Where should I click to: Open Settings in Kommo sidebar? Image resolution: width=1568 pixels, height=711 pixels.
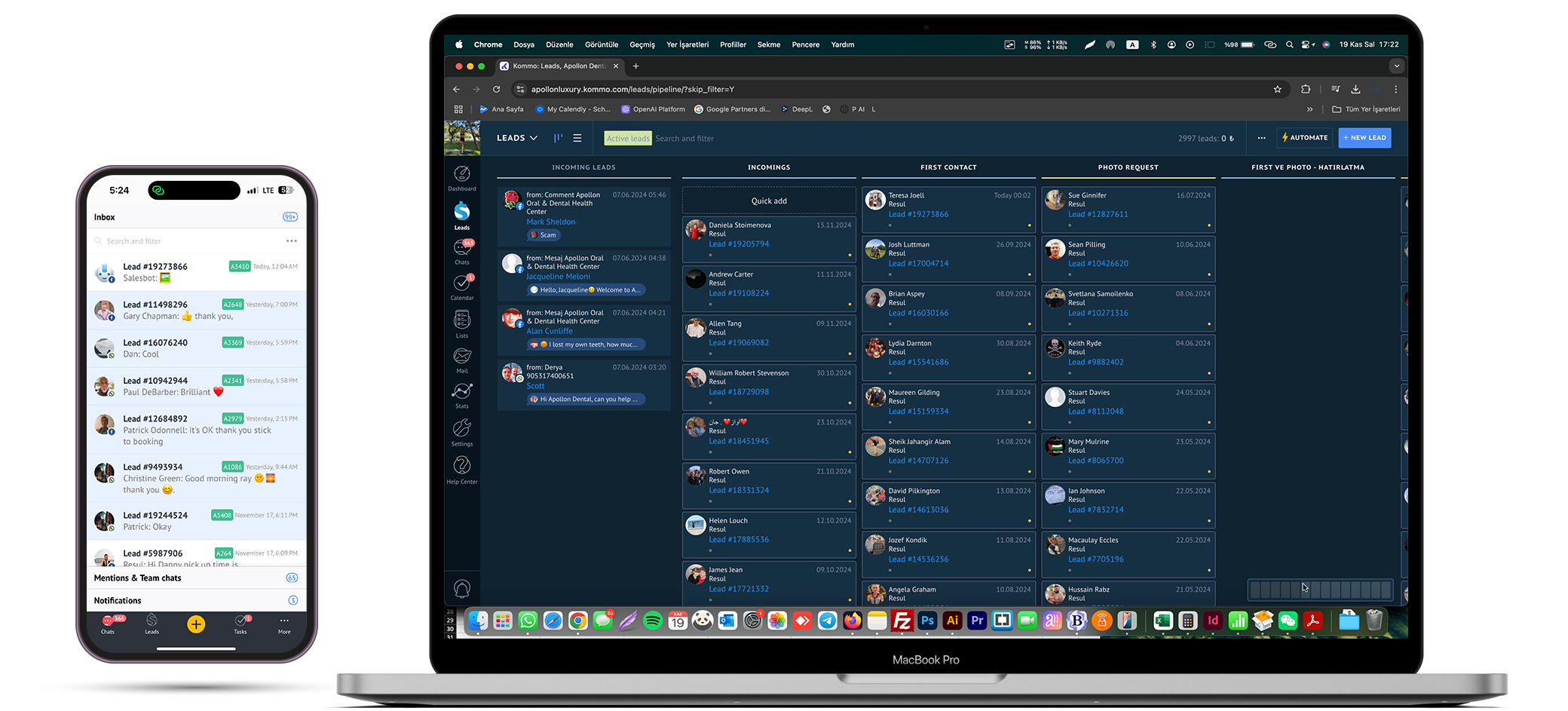(462, 432)
